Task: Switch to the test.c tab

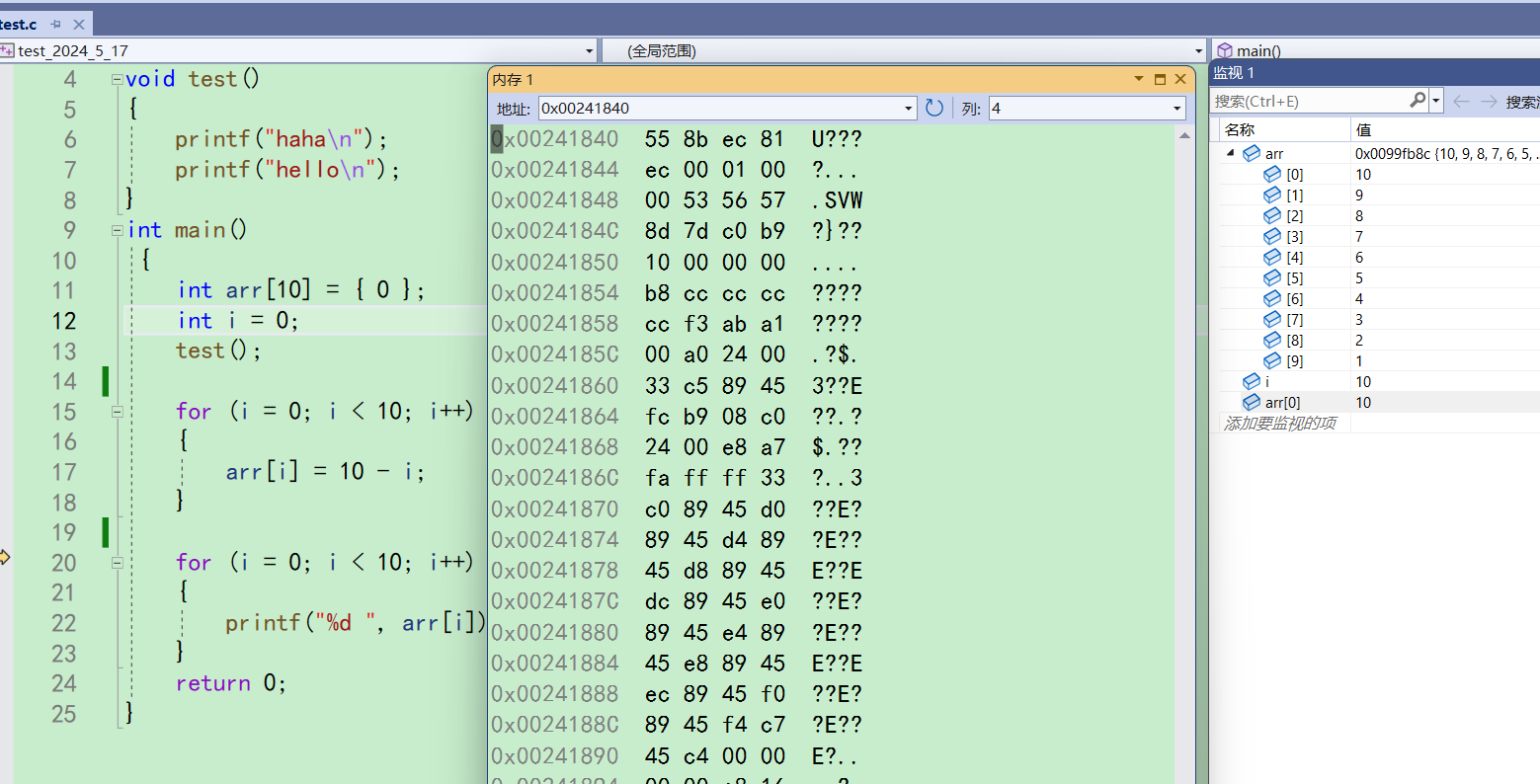Action: click(x=20, y=24)
